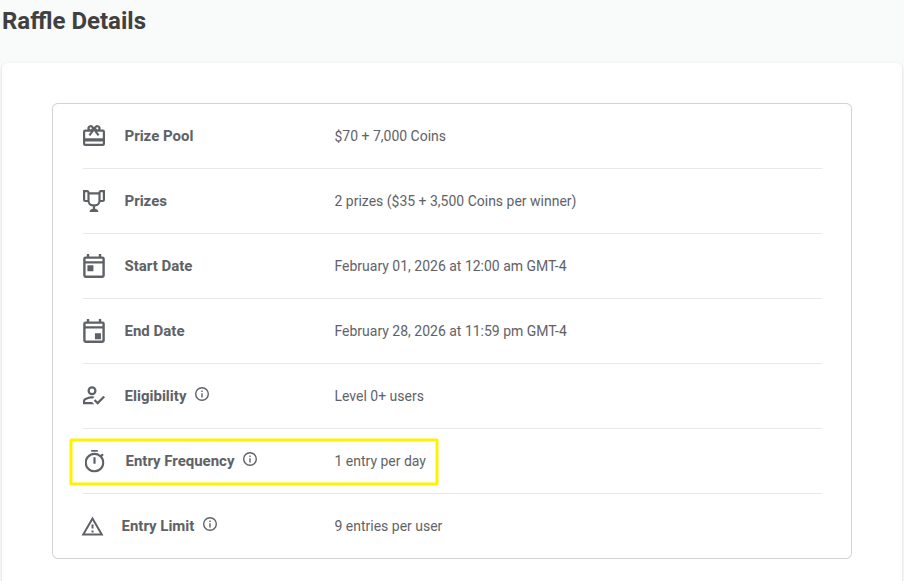This screenshot has width=904, height=581.
Task: Open the info tooltip beside Entry Limit
Action: 210,525
